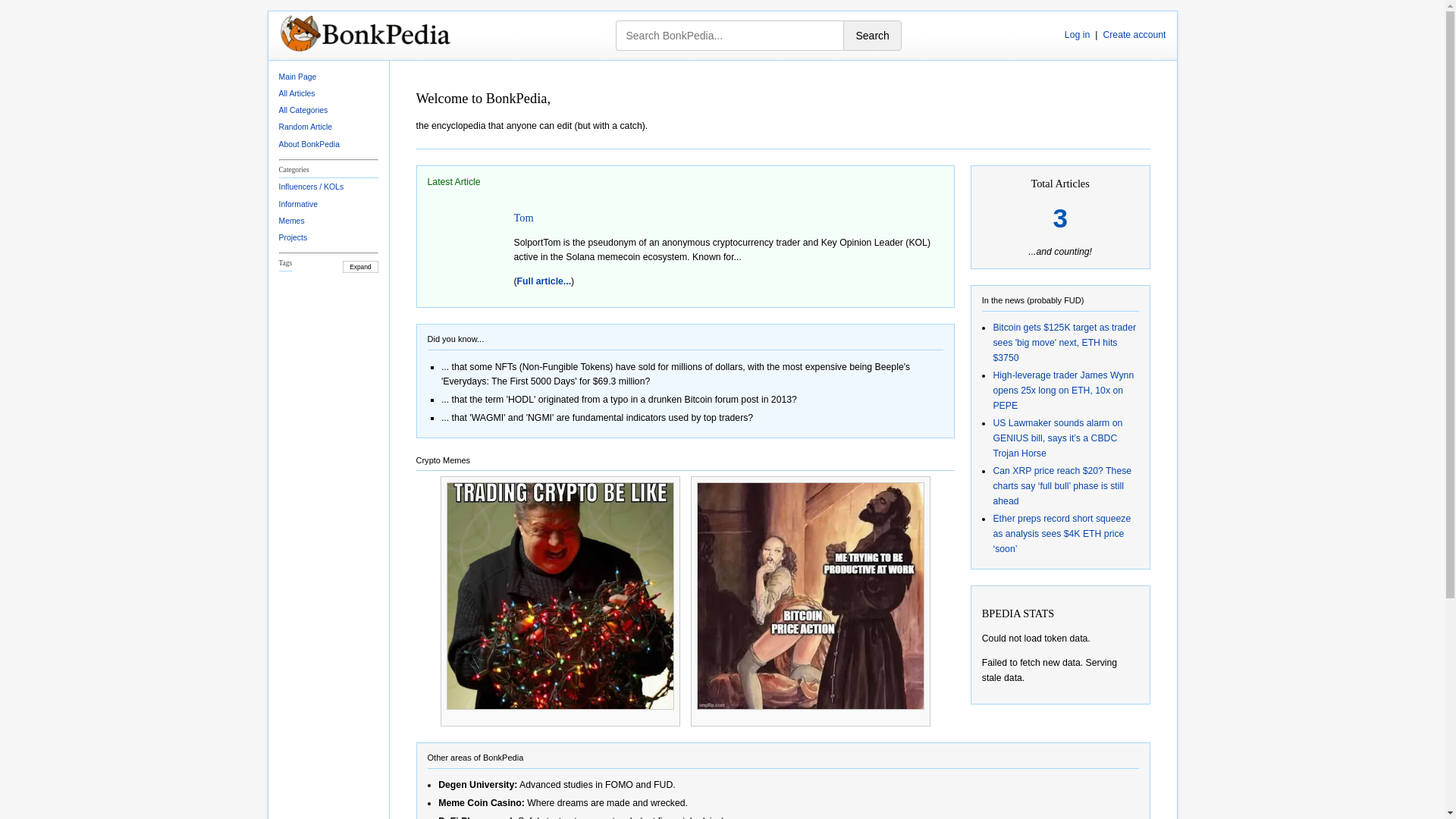
Task: Open XRP price $20 news link
Action: pyautogui.click(x=1062, y=486)
